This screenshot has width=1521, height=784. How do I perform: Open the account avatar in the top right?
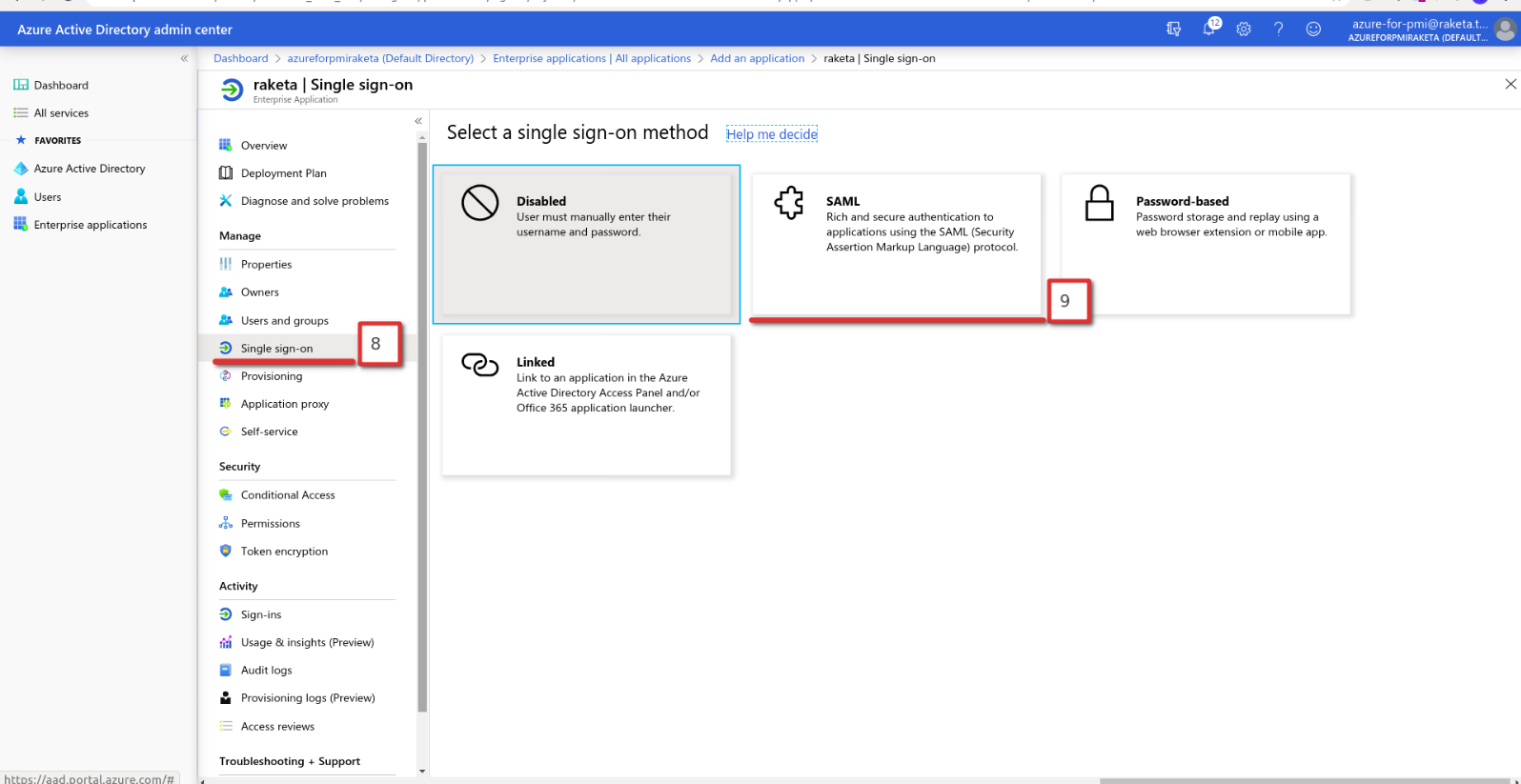pos(1506,30)
